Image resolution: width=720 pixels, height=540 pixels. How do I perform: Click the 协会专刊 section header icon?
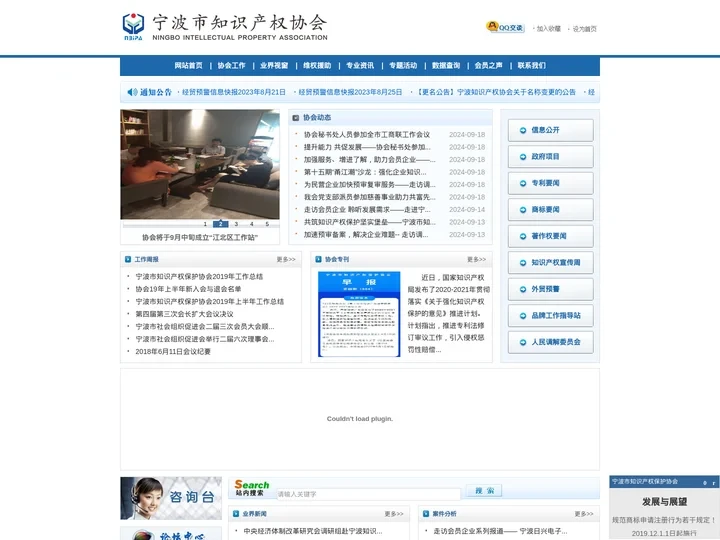tap(317, 259)
